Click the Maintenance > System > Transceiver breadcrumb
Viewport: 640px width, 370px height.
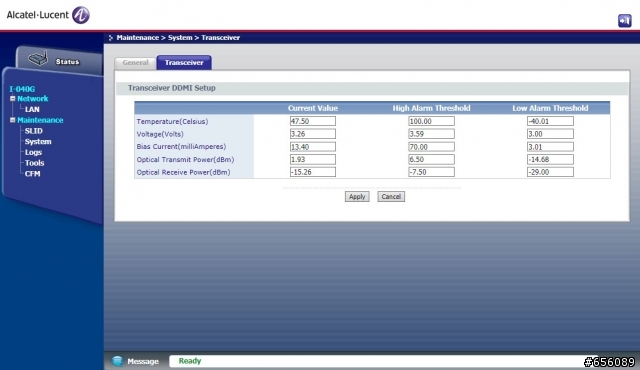coord(178,38)
